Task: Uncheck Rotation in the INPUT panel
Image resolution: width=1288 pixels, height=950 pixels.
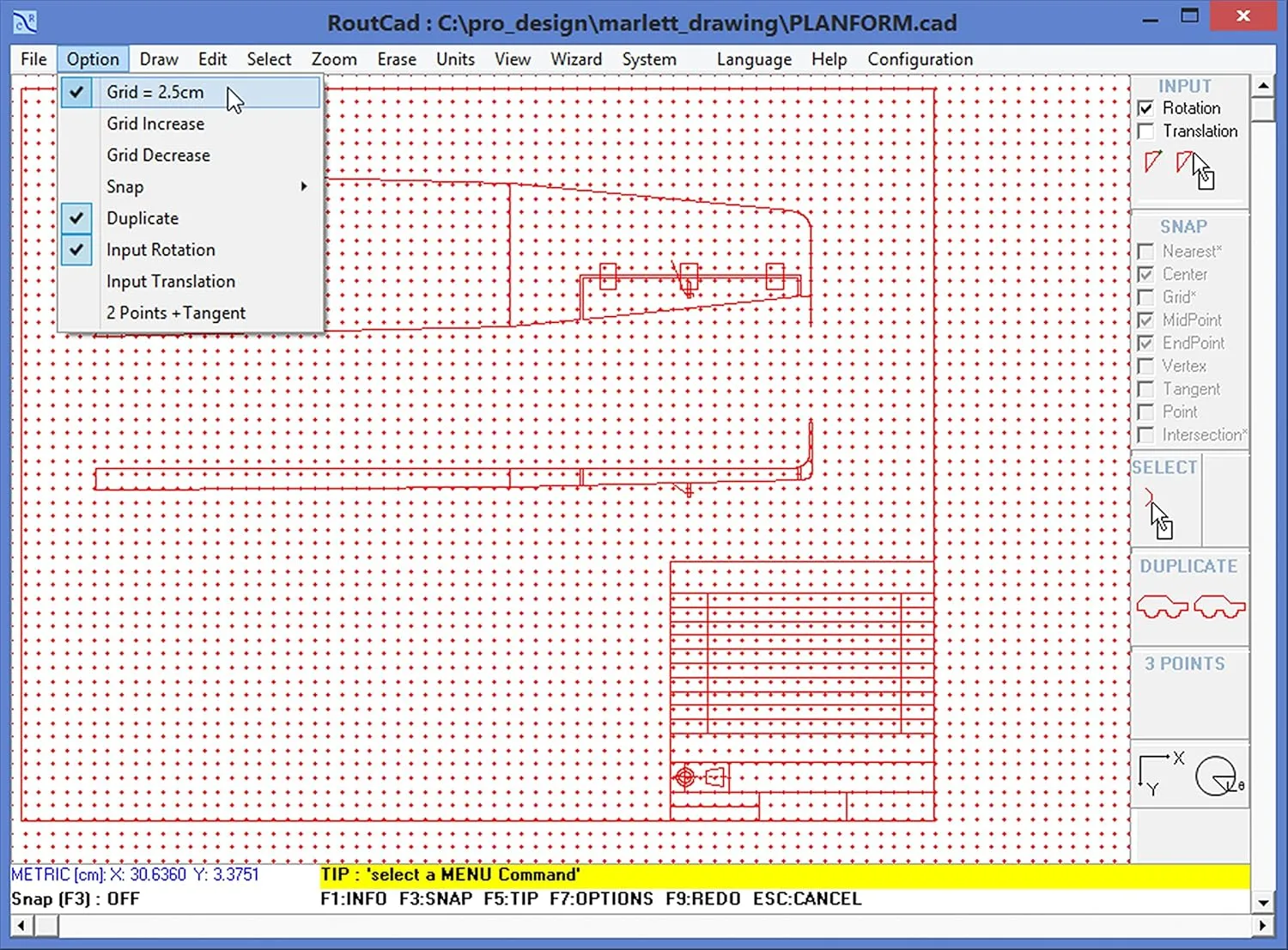Action: pyautogui.click(x=1146, y=107)
